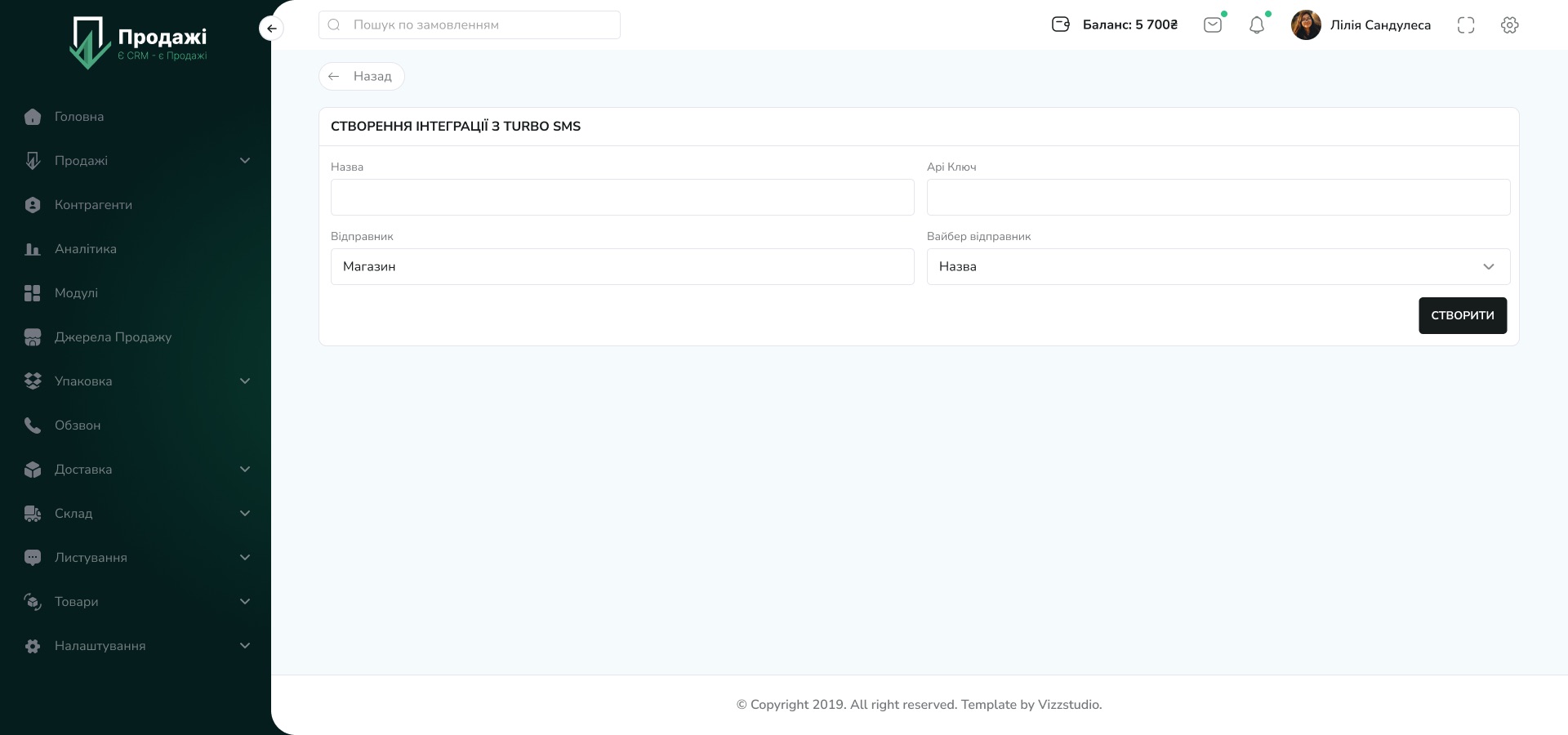
Task: Click the Упаковка dropbox icon
Action: (x=33, y=381)
